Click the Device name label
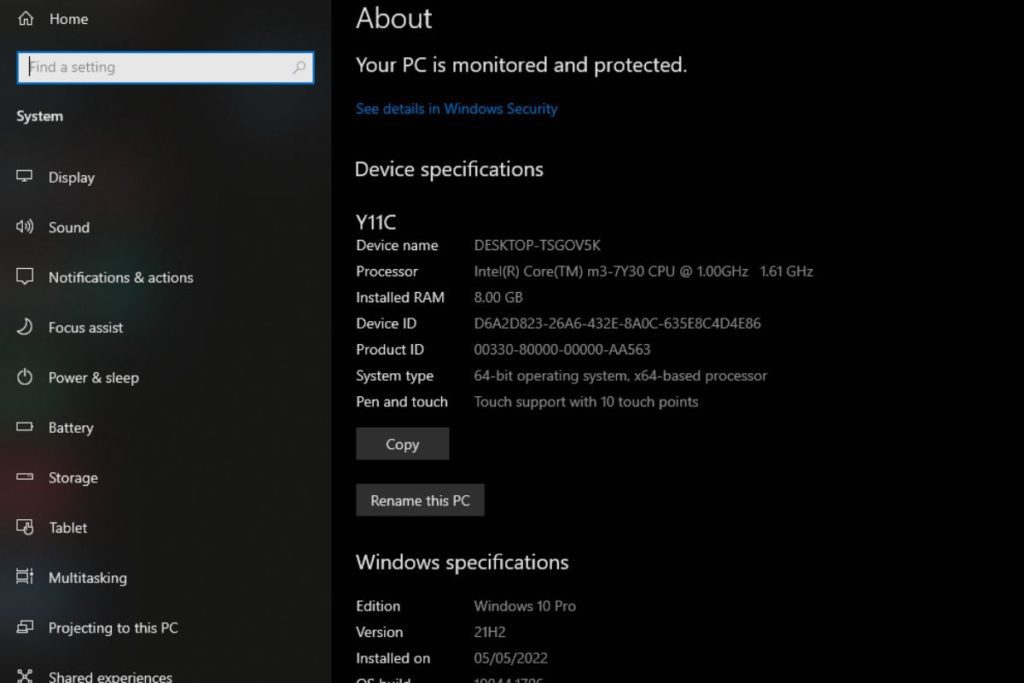The image size is (1024, 683). (x=397, y=246)
